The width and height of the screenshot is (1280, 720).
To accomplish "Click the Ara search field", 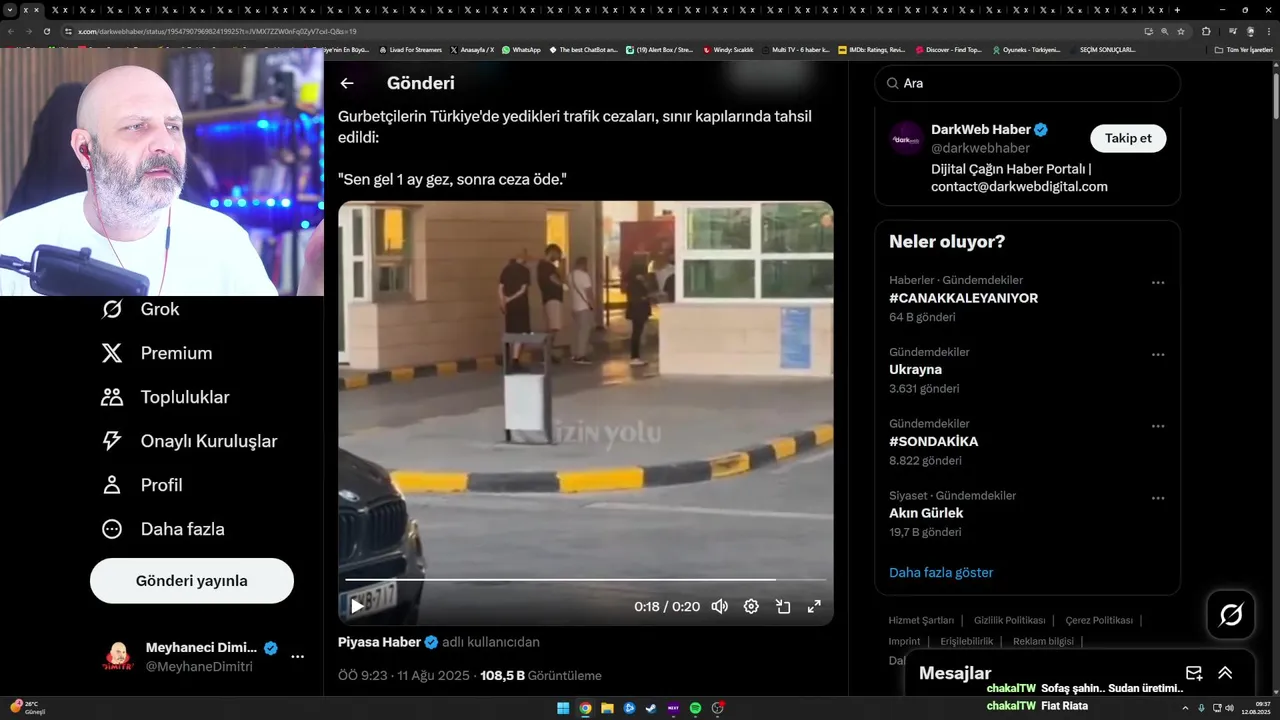I will [x=1027, y=83].
